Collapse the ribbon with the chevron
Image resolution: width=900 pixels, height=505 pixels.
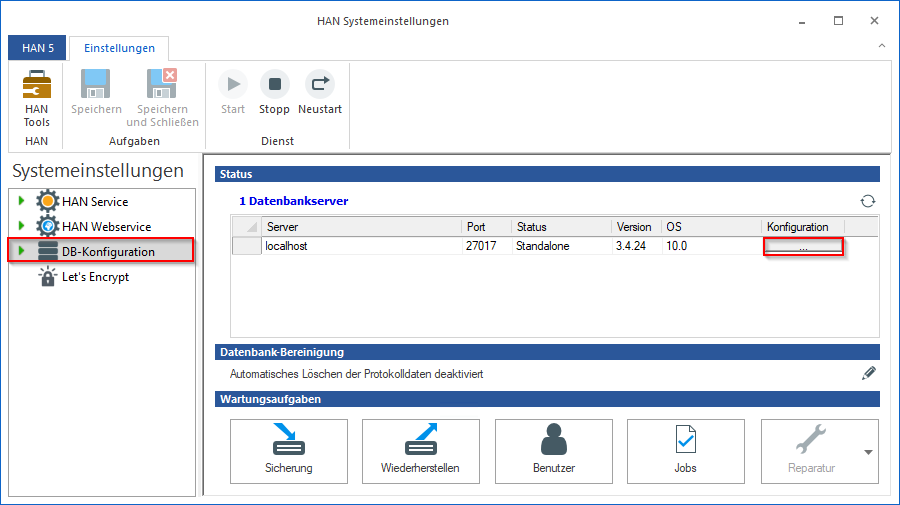click(881, 46)
